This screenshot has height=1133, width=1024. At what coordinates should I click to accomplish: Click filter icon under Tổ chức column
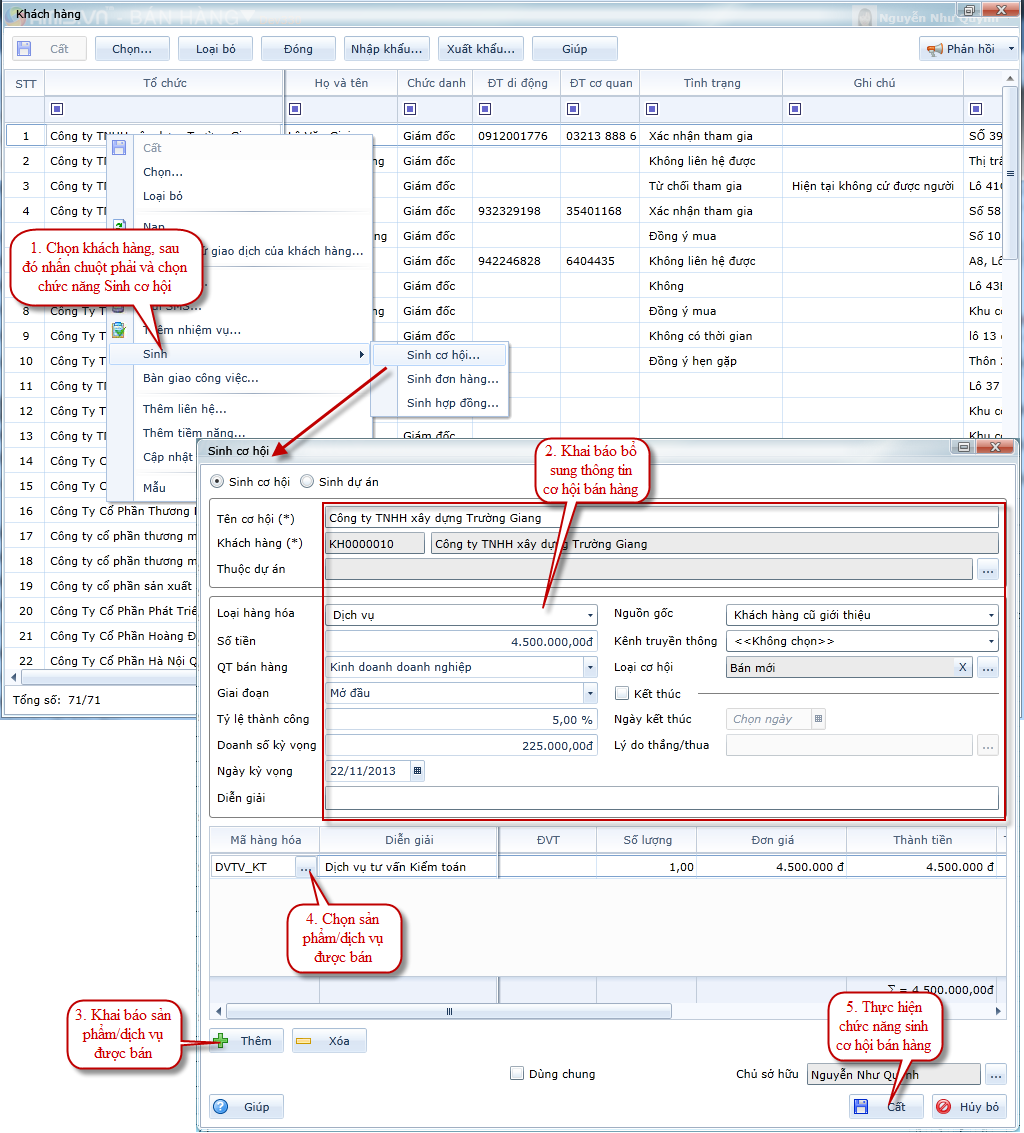click(56, 109)
